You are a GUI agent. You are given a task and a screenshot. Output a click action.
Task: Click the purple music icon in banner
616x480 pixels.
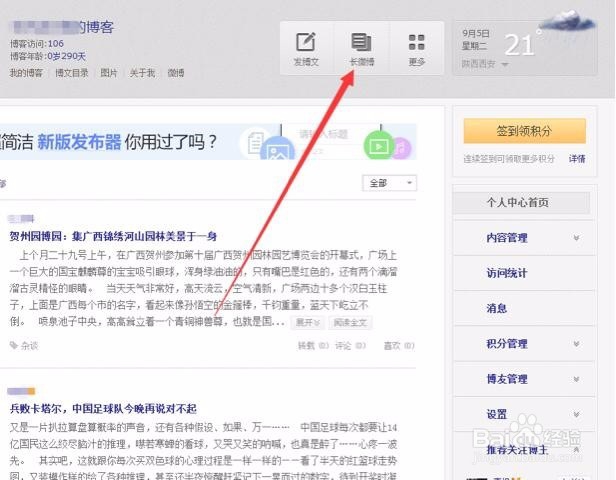coord(402,148)
